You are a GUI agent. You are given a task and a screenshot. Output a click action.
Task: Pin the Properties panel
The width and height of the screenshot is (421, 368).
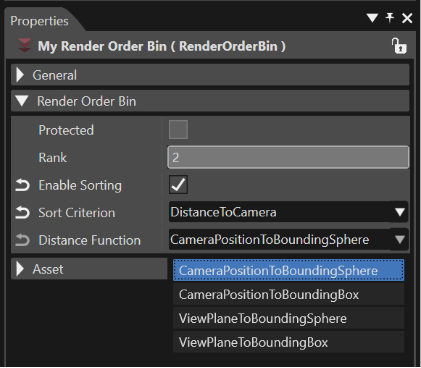coord(390,18)
